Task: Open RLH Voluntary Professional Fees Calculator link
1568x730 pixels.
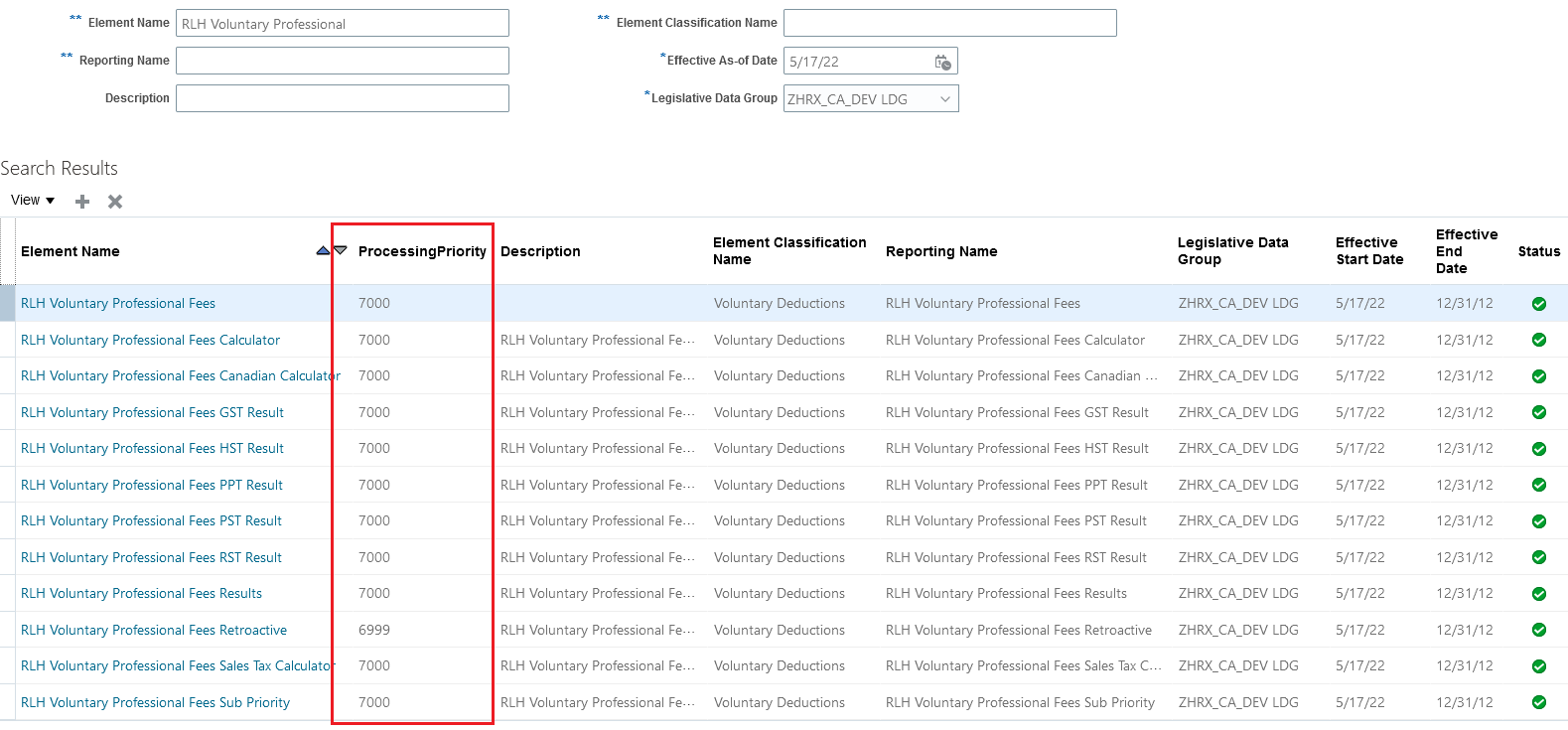Action: [x=150, y=340]
